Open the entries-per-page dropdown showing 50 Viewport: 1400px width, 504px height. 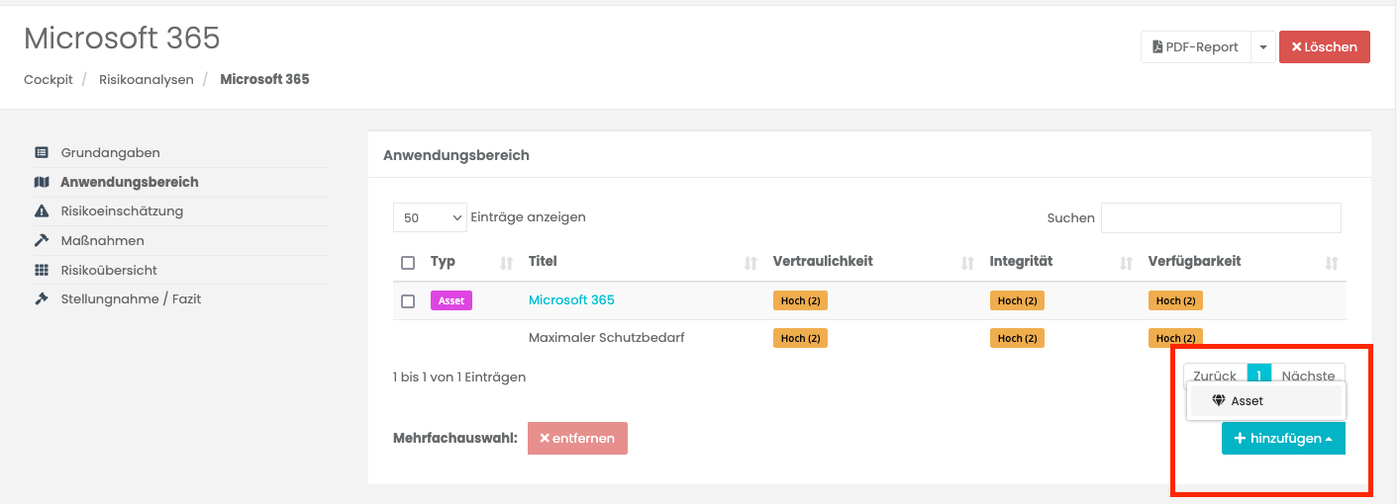tap(430, 217)
